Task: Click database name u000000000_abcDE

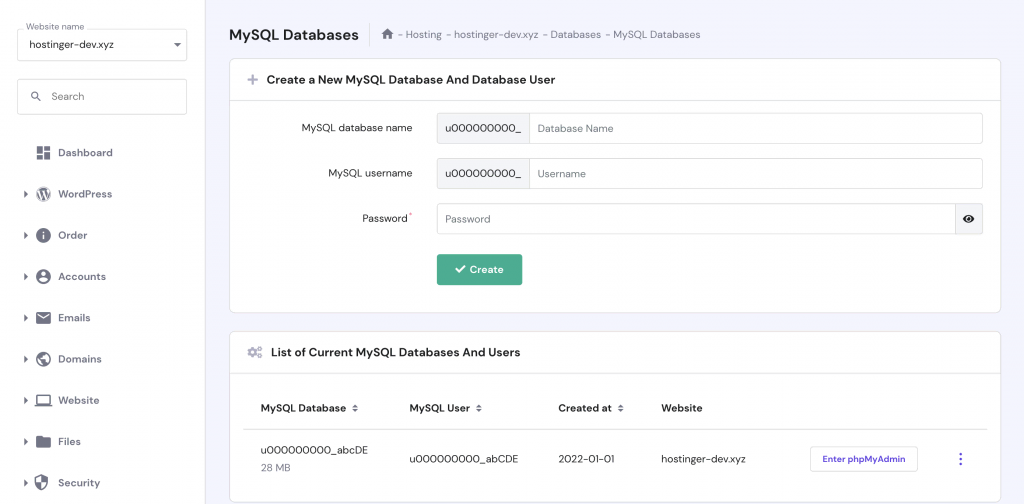Action: click(314, 450)
